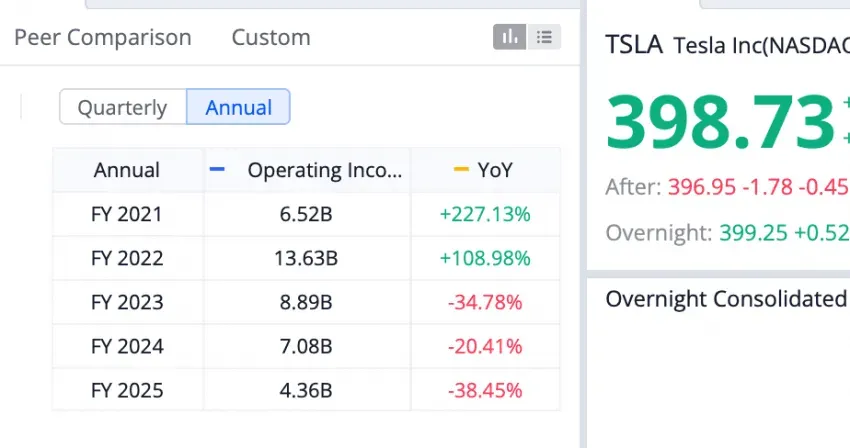Viewport: 850px width, 448px height.
Task: Open the Peer Comparison tab
Action: click(x=103, y=37)
